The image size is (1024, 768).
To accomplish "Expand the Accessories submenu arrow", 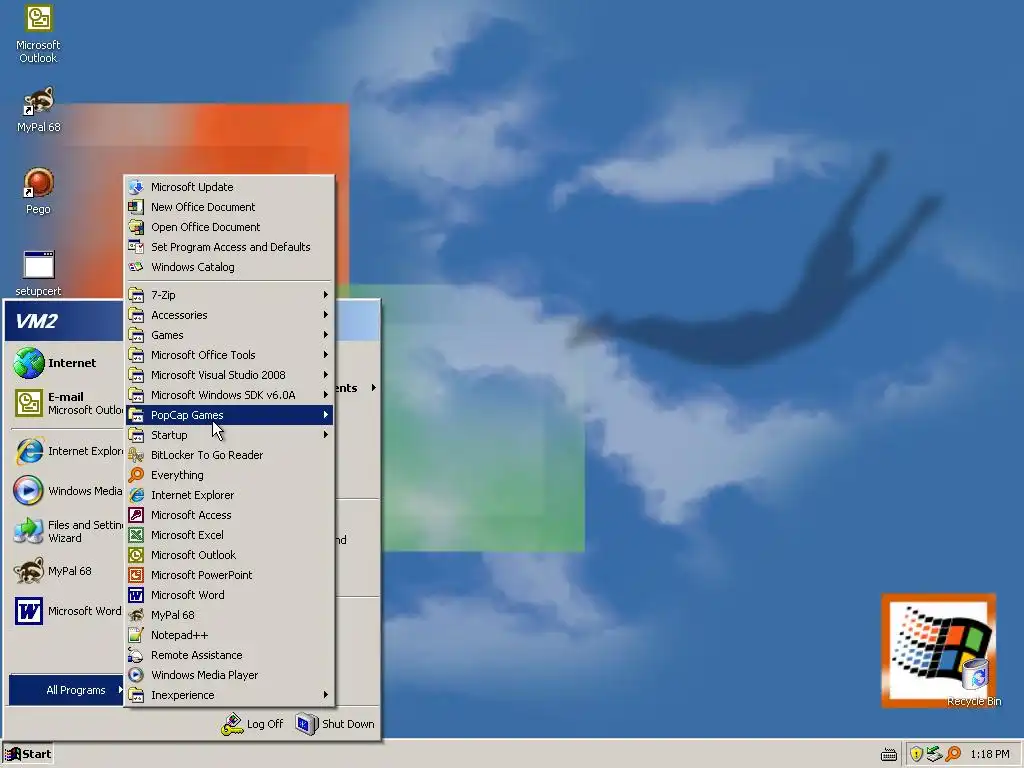I will pos(325,315).
